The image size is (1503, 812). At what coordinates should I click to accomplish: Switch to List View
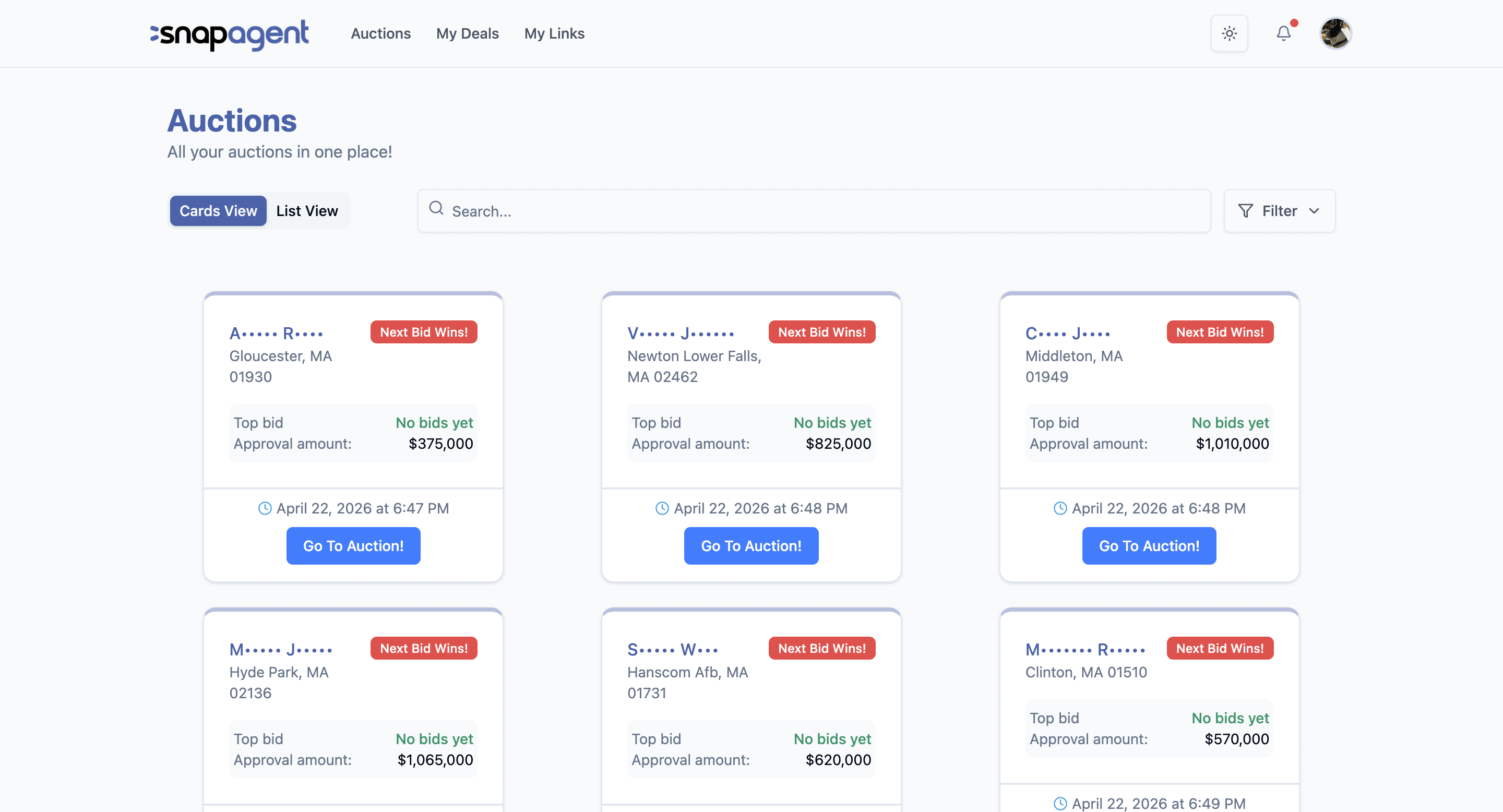307,211
